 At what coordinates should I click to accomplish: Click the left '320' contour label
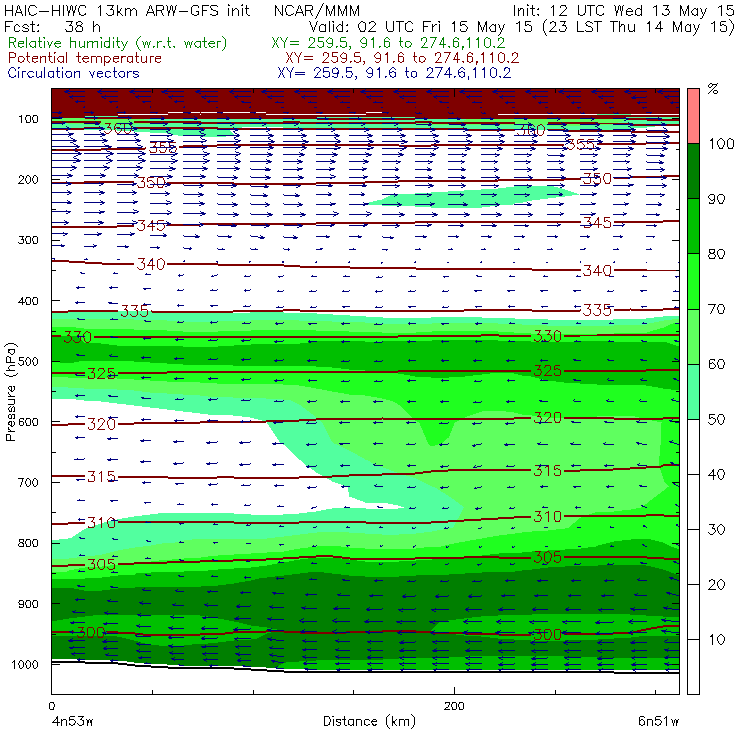pyautogui.click(x=101, y=424)
